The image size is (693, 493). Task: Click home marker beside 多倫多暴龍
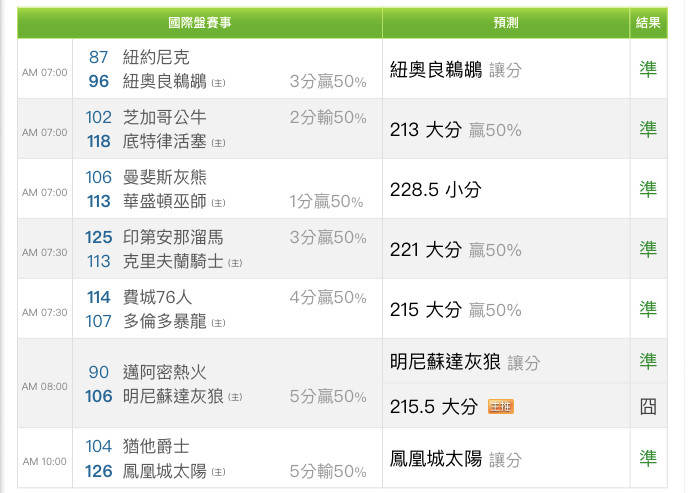tap(218, 323)
